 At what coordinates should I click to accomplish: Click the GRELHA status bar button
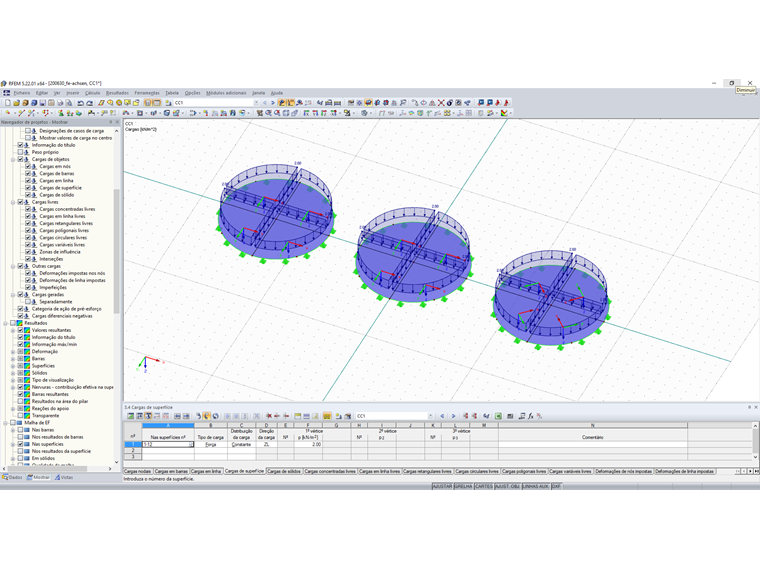coord(463,486)
